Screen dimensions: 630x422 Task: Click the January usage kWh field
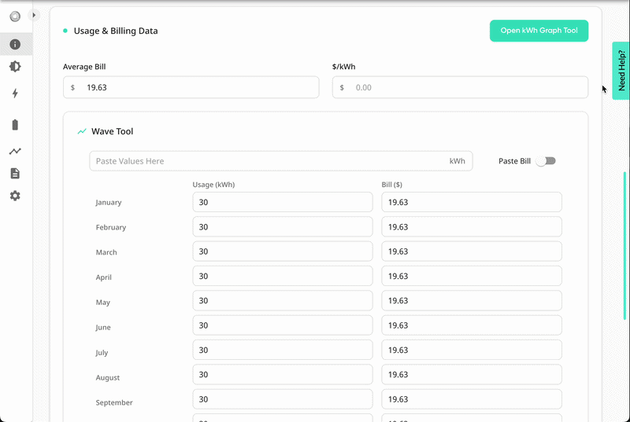[282, 202]
